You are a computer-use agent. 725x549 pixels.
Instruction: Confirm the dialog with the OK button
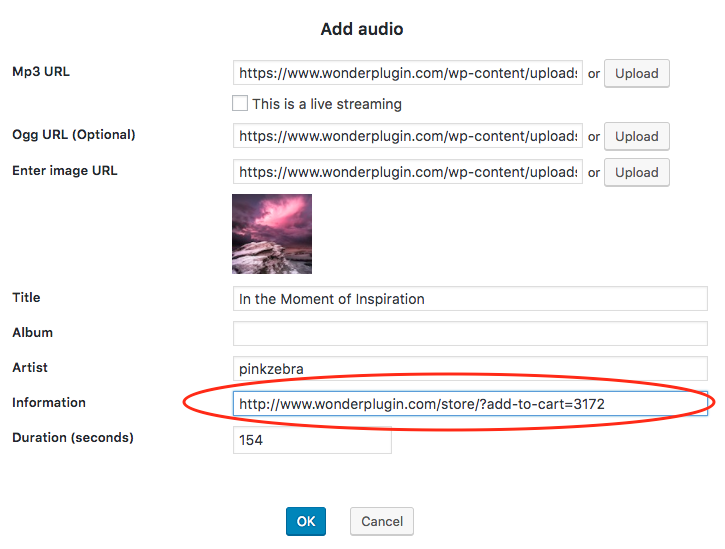click(x=306, y=521)
